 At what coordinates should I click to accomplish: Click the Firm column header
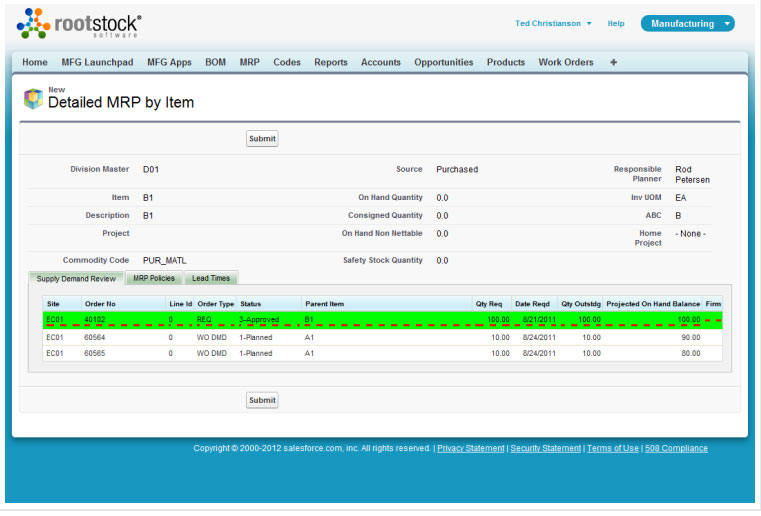(713, 304)
